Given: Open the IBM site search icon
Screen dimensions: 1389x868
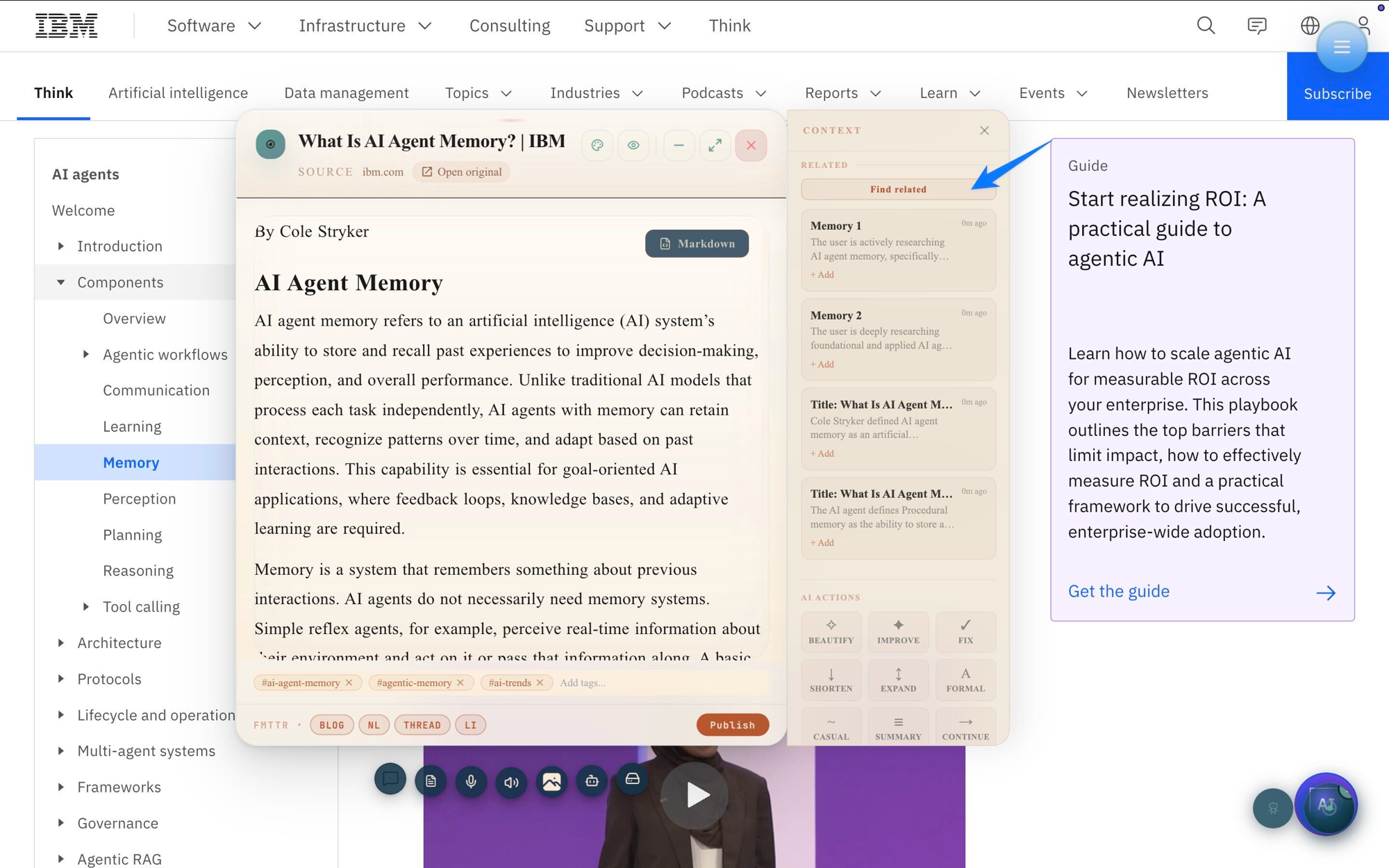Looking at the screenshot, I should click(x=1206, y=26).
